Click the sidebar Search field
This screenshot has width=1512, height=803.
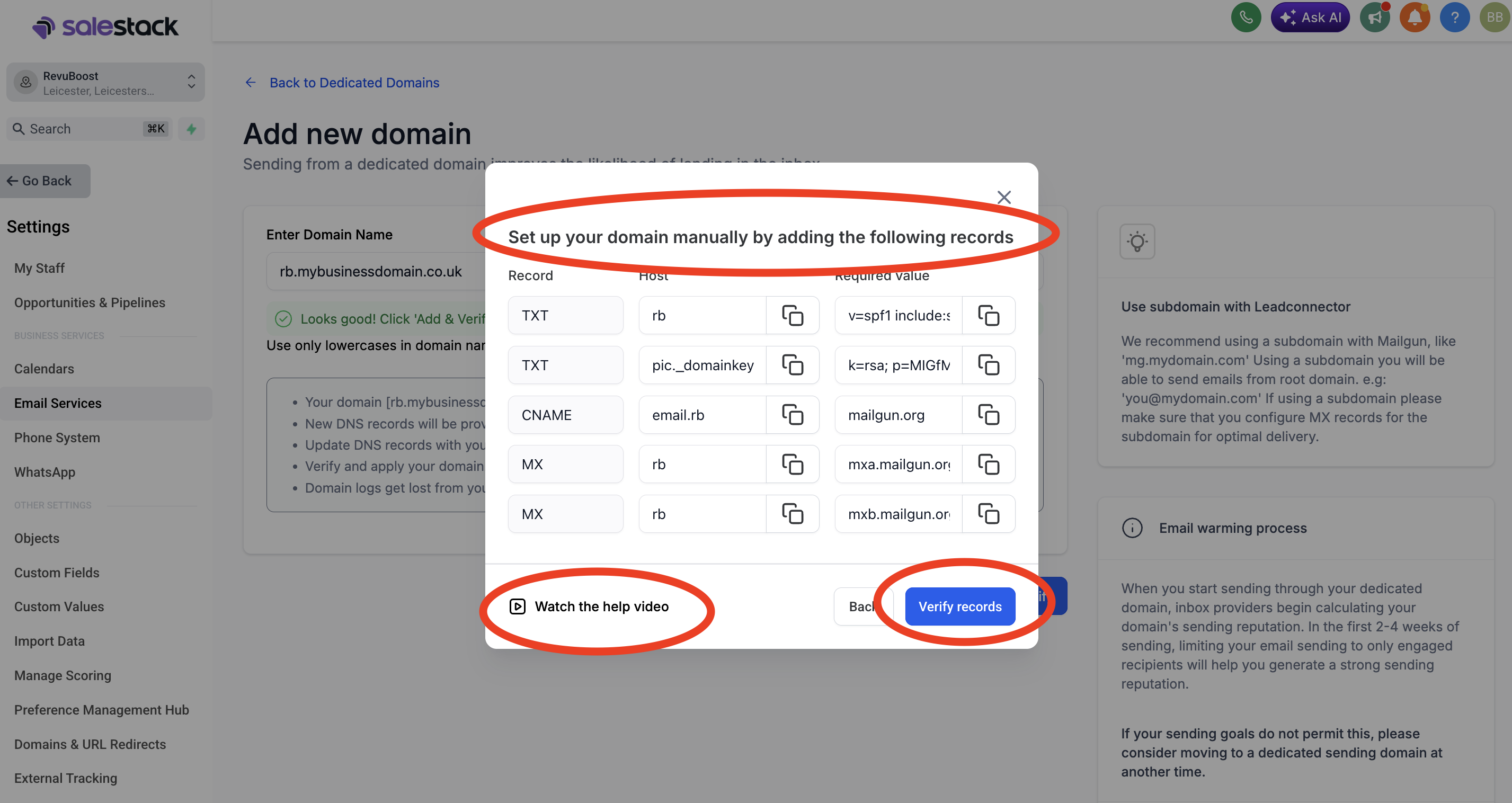coord(88,129)
